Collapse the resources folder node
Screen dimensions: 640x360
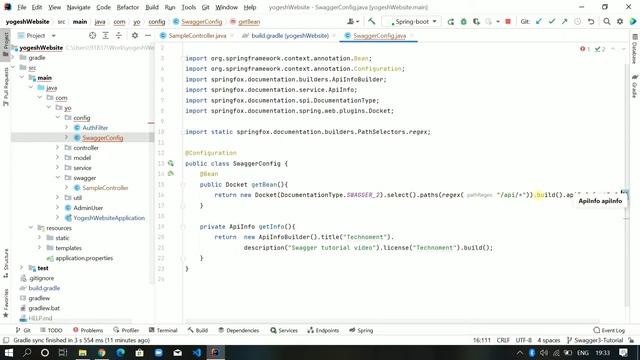pos(31,228)
